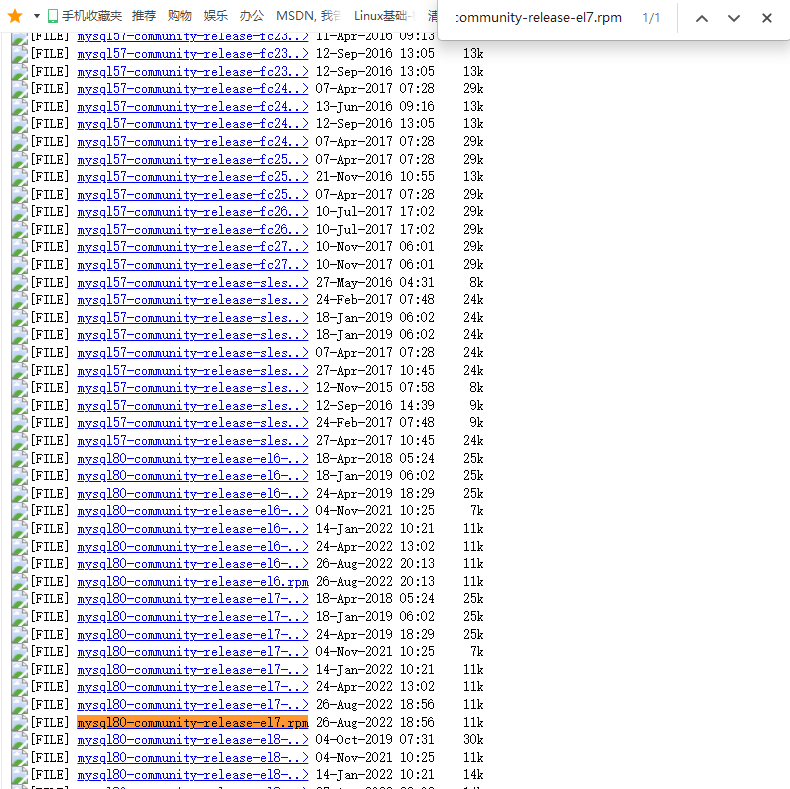The image size is (790, 789).
Task: Click file icon of el7 18-Jan-2019 row
Action: click(x=19, y=617)
